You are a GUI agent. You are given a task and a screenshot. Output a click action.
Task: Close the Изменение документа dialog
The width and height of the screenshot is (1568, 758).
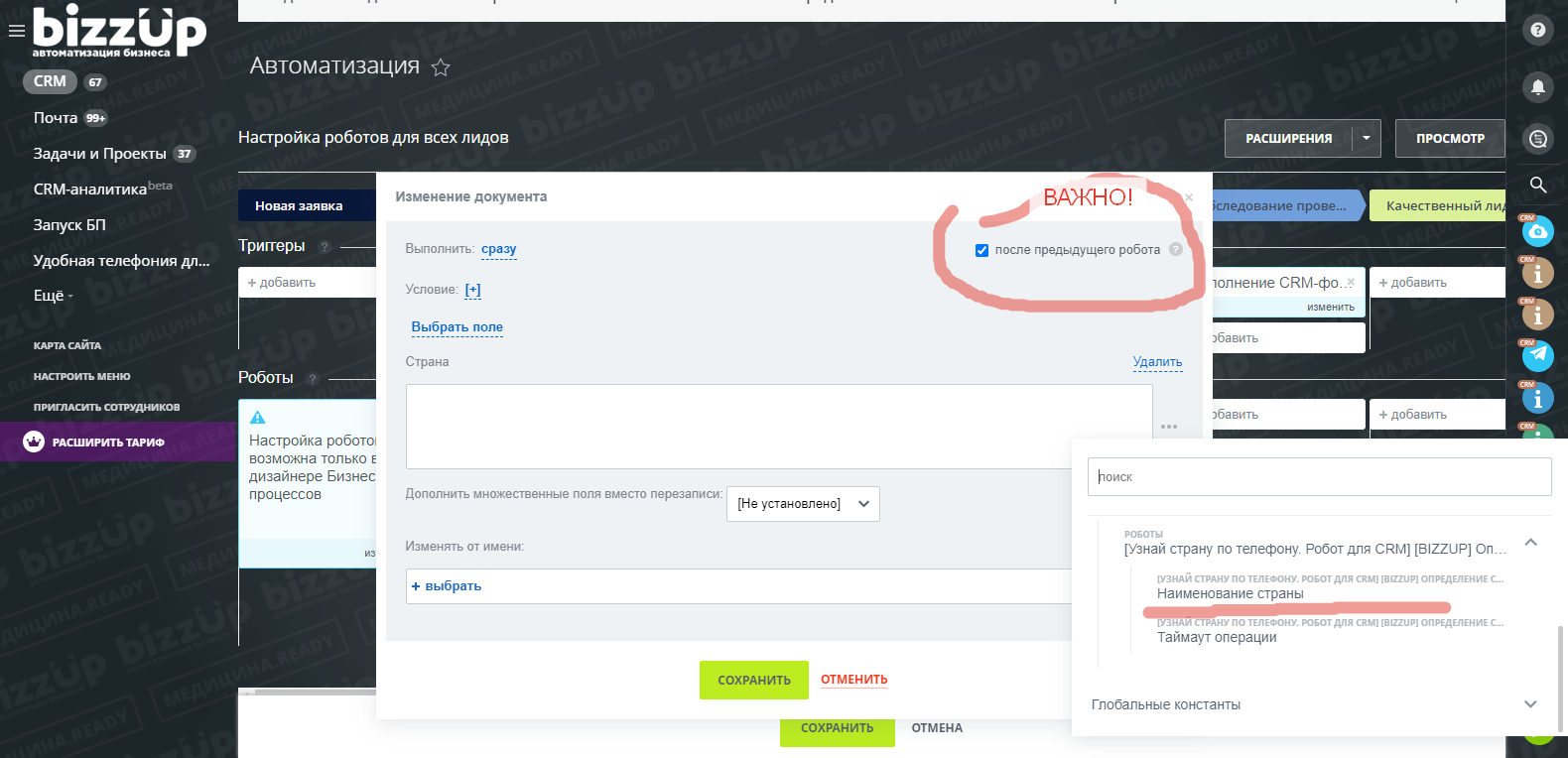(1189, 197)
